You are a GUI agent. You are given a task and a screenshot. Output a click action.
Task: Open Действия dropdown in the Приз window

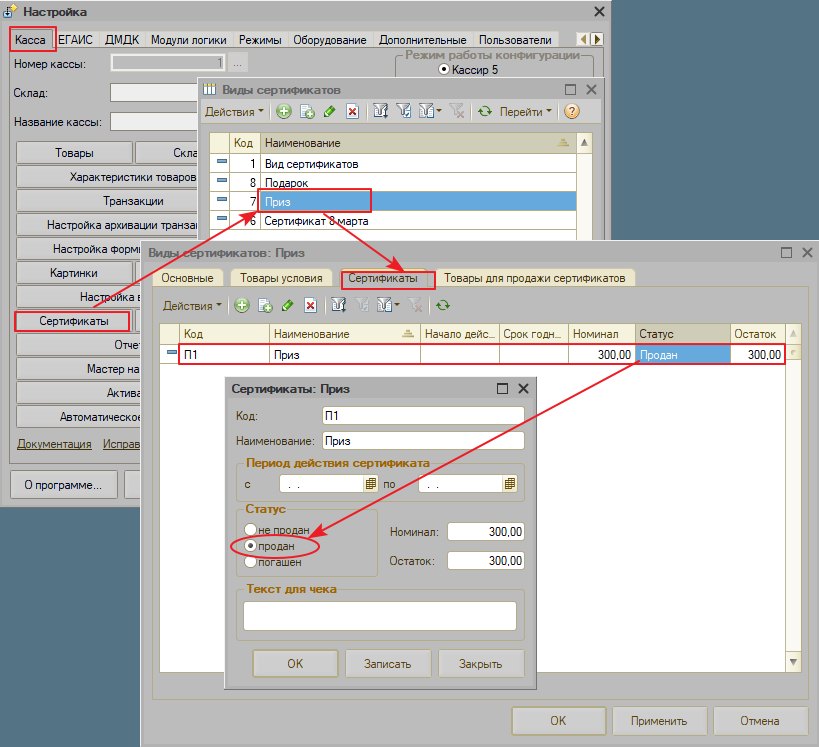pos(192,306)
